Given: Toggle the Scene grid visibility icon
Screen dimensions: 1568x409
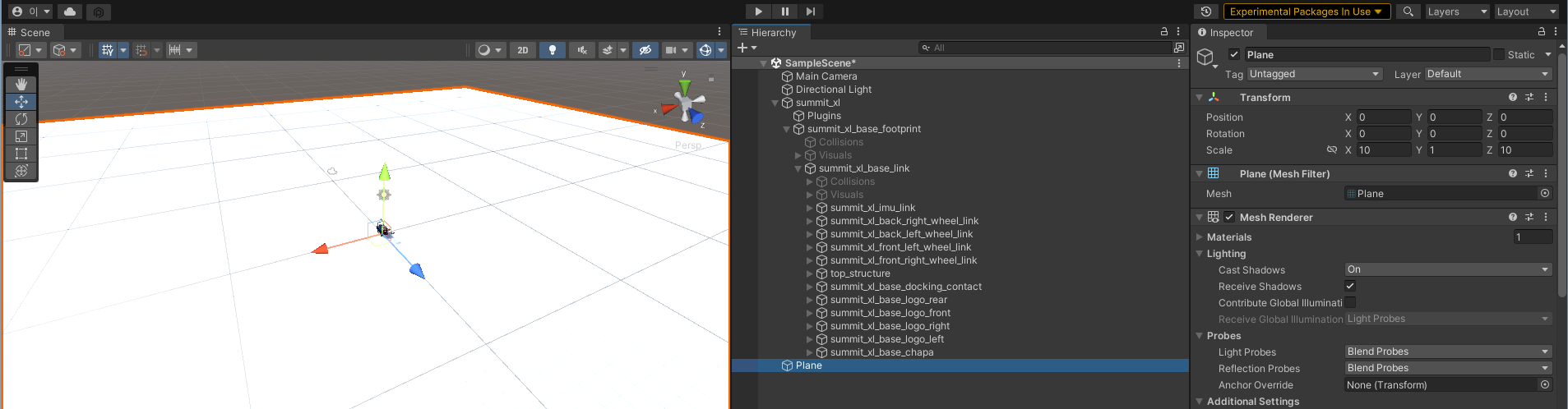Looking at the screenshot, I should 108,50.
